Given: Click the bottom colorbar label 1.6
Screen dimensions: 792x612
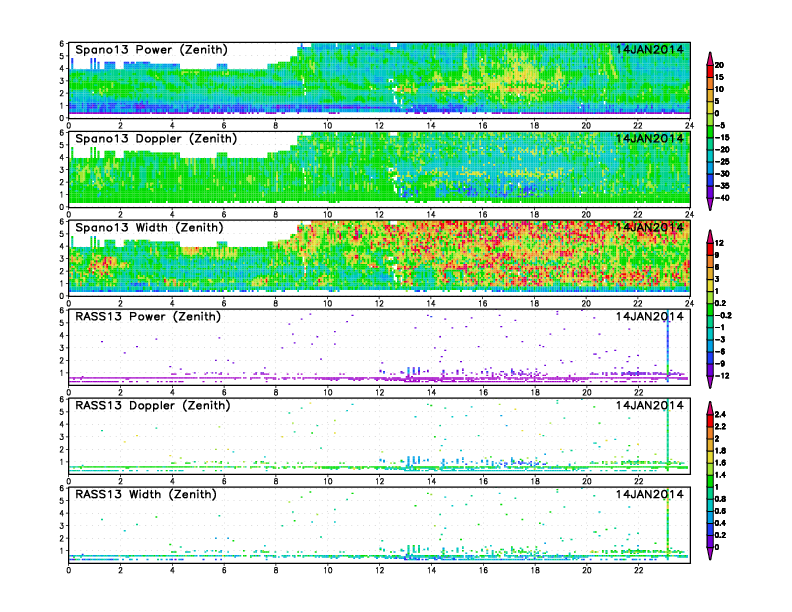Looking at the screenshot, I should coord(721,463).
